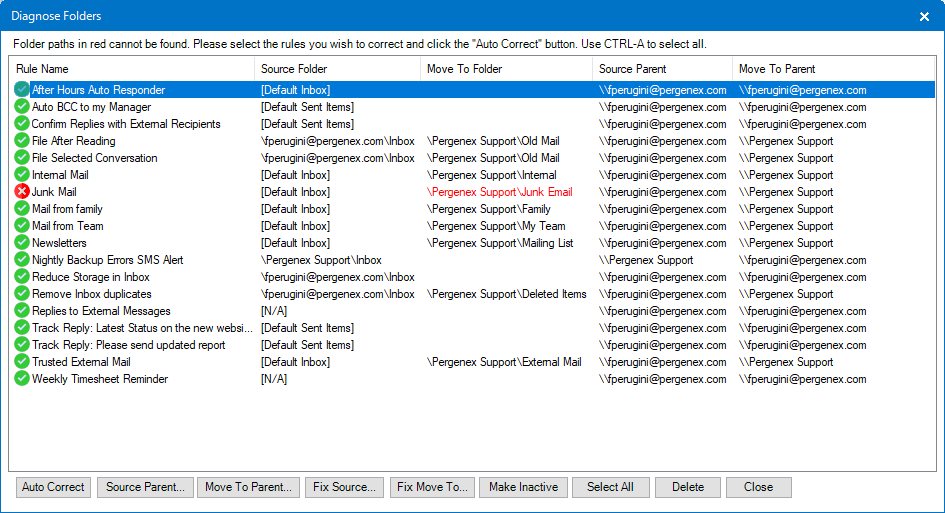This screenshot has width=945, height=513.
Task: Sort by the Rule Name column header
Action: click(131, 69)
